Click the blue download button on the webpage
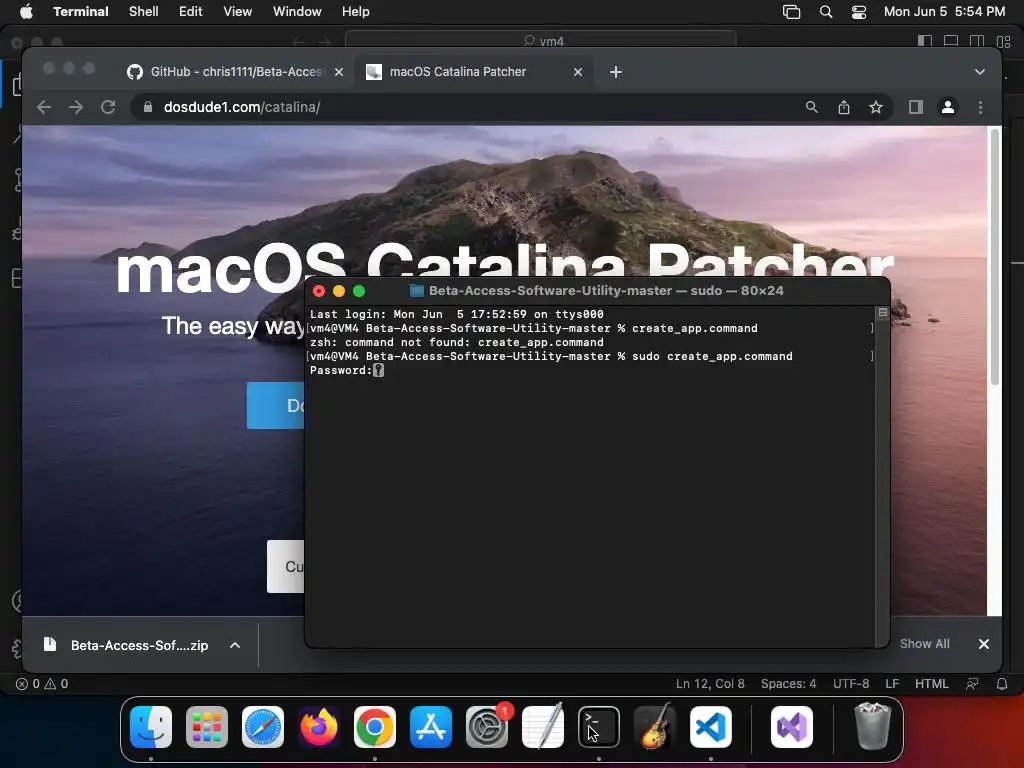Viewport: 1024px width, 768px height. click(276, 406)
